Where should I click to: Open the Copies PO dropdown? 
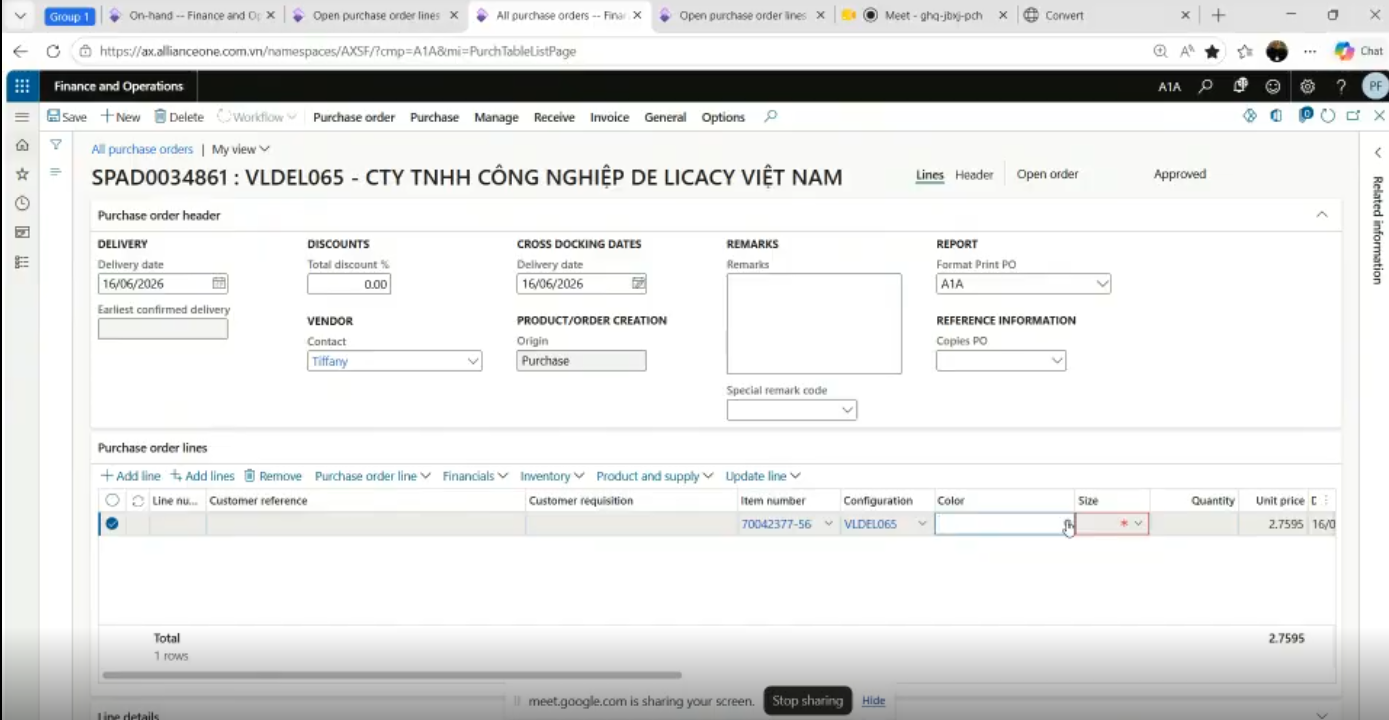1057,361
